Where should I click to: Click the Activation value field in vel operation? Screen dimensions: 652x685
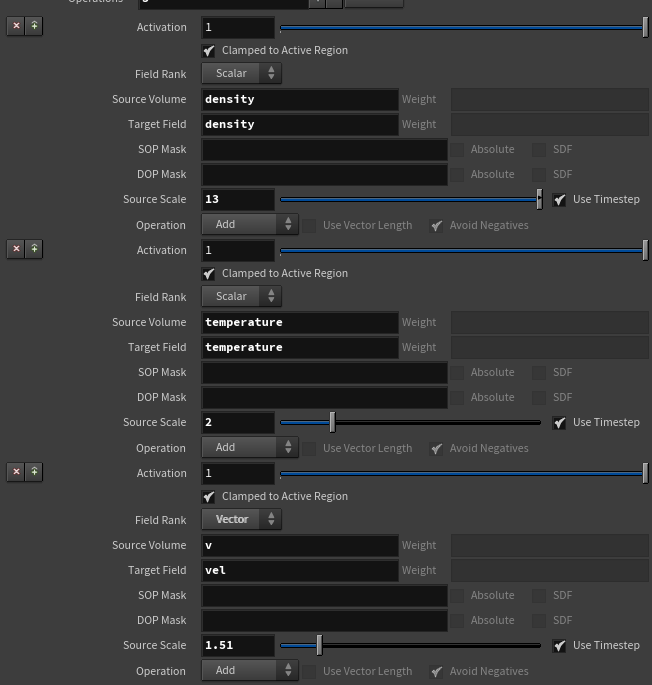238,473
